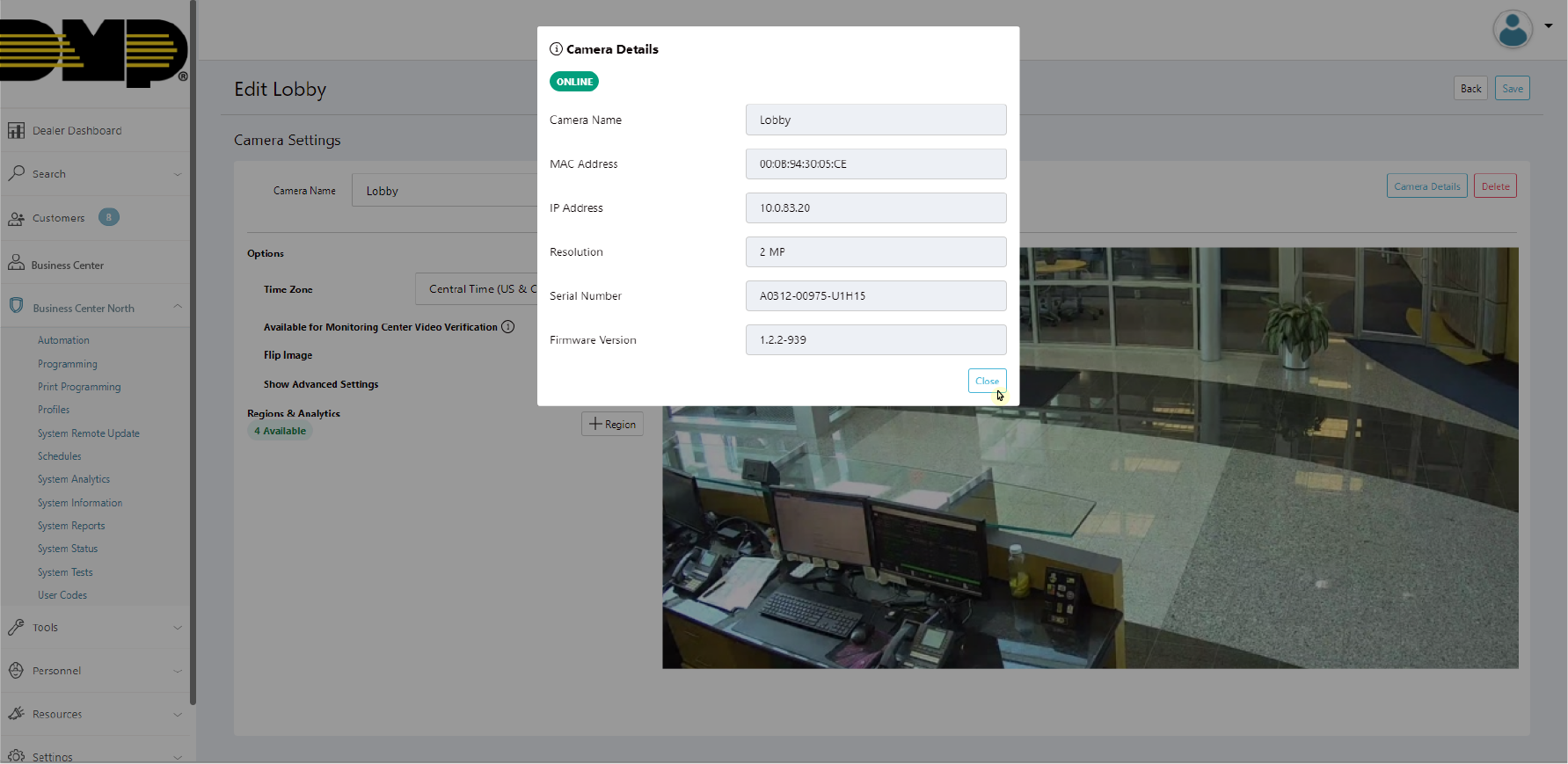Close the Camera Details dialog
Image resolution: width=1568 pixels, height=764 pixels.
987,381
